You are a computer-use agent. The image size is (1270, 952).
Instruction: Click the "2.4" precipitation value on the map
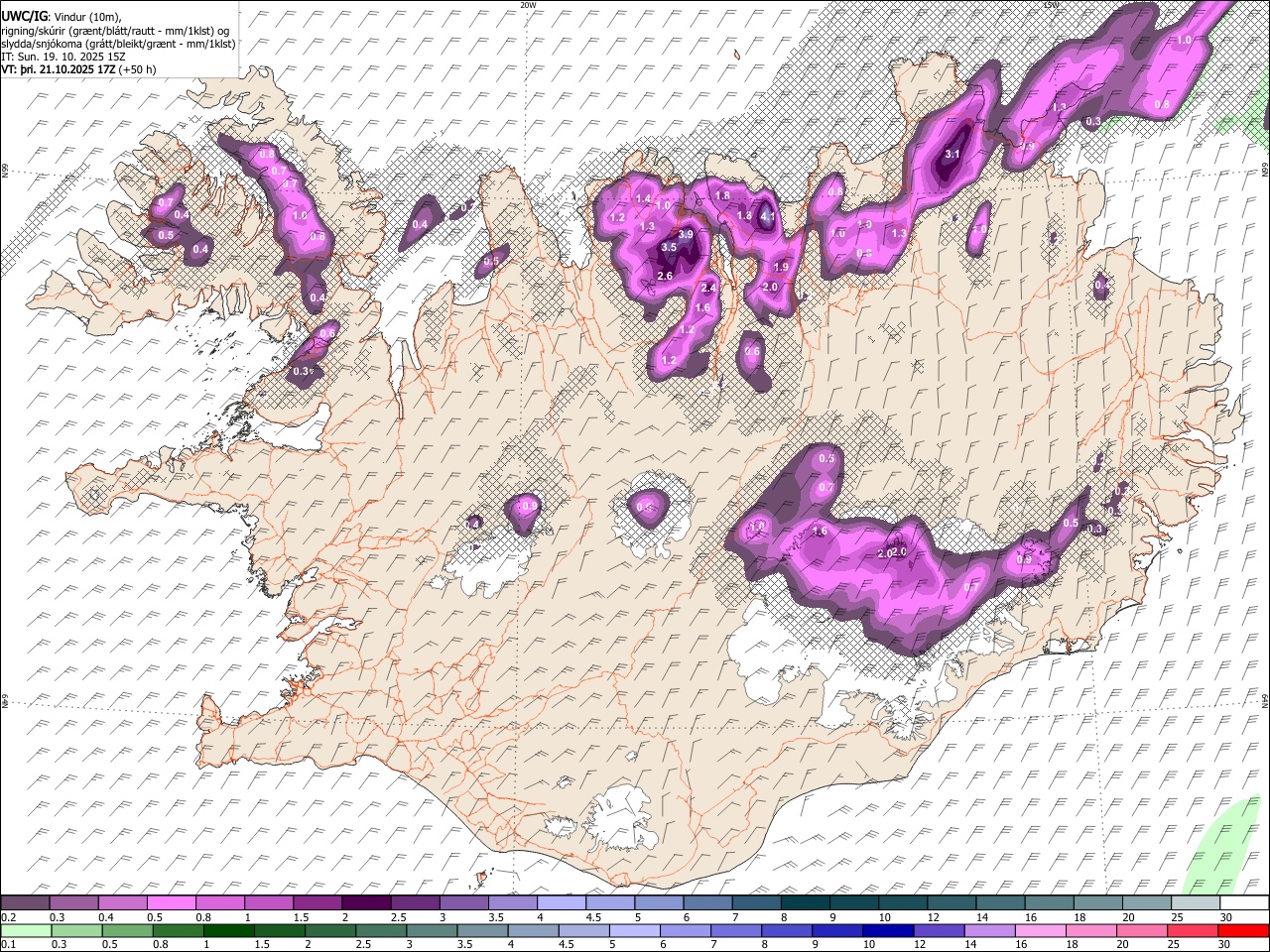click(708, 288)
